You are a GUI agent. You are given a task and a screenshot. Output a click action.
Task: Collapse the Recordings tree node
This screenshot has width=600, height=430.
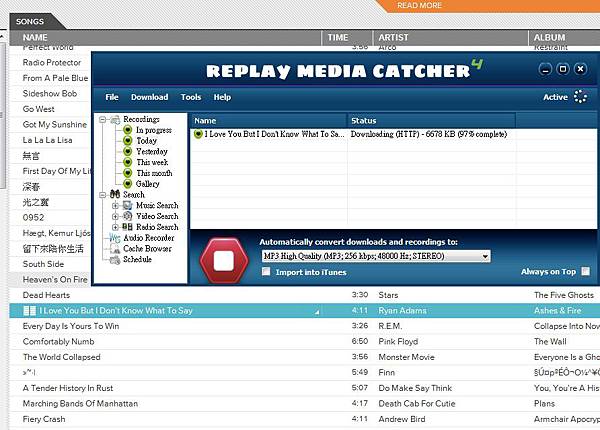(x=102, y=120)
